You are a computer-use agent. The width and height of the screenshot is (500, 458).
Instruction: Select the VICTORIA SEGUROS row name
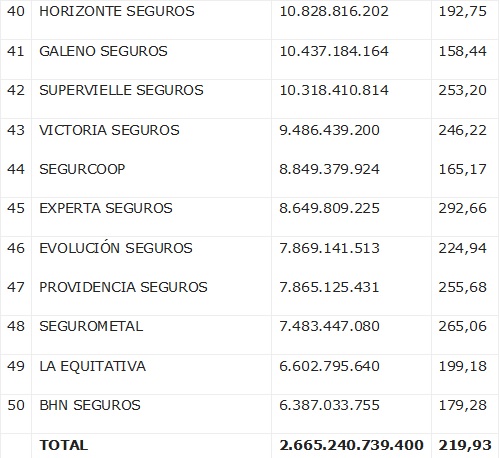(109, 130)
